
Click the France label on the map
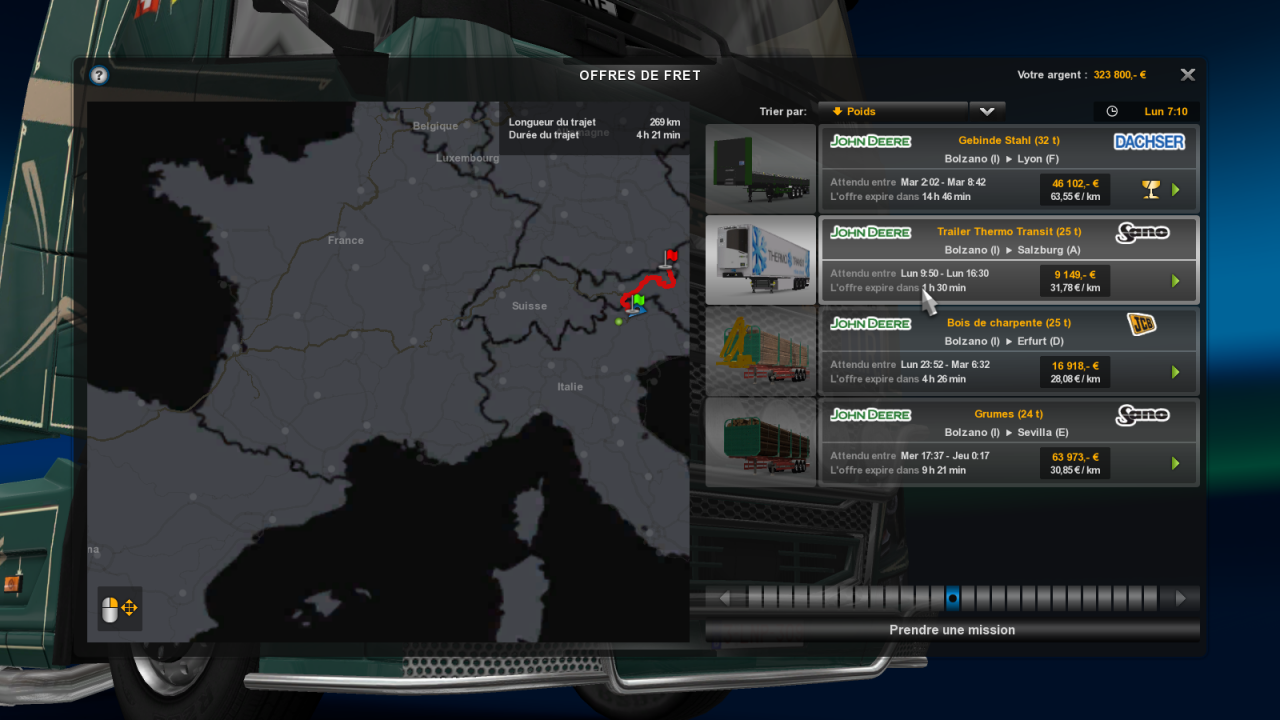pyautogui.click(x=346, y=240)
